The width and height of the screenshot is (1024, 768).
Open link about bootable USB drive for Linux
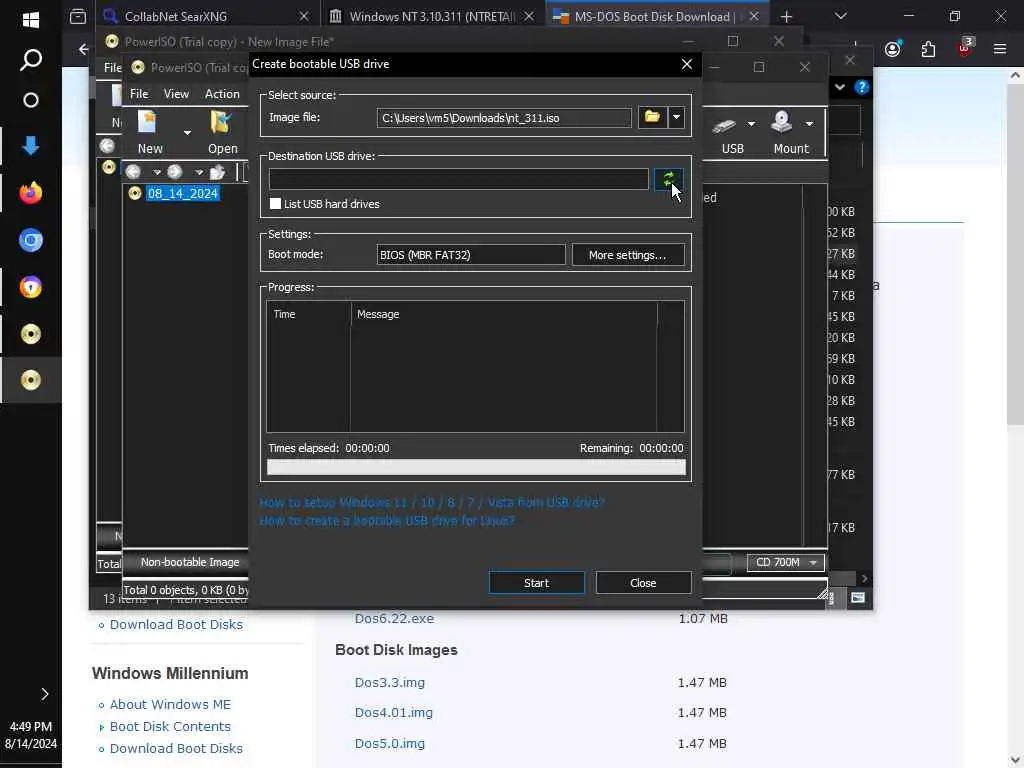point(387,520)
